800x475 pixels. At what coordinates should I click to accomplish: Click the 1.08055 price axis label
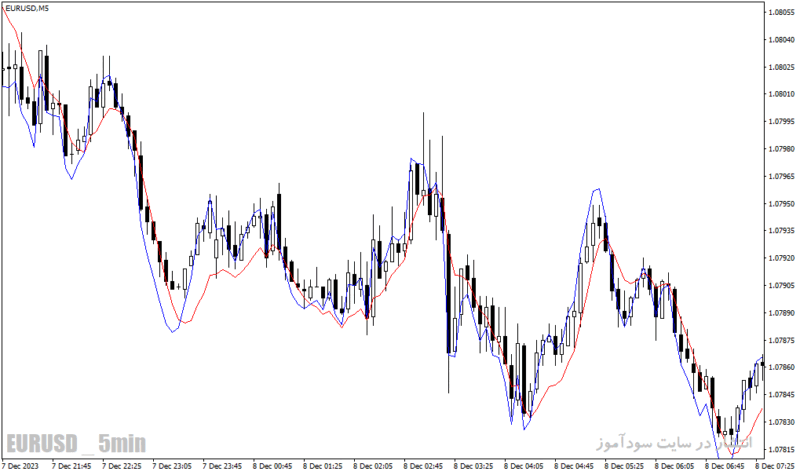click(x=782, y=12)
